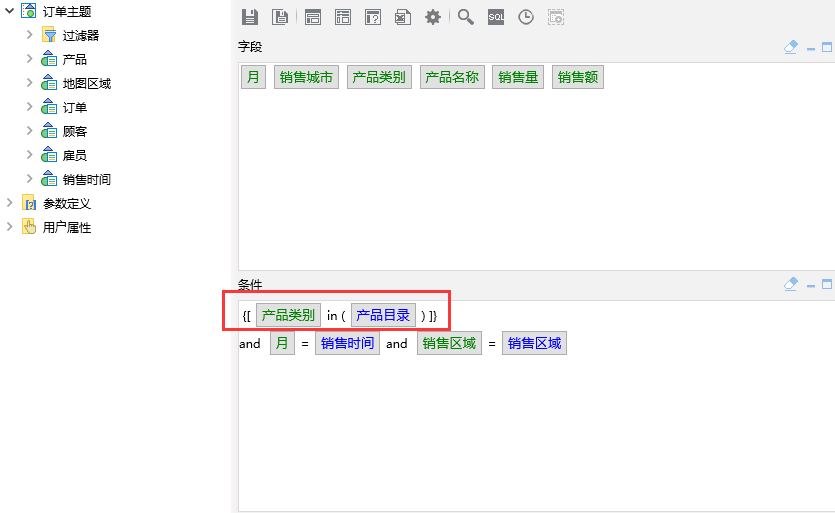Image resolution: width=835 pixels, height=513 pixels.
Task: Click the table icon beside 顾客
Action: click(x=49, y=131)
